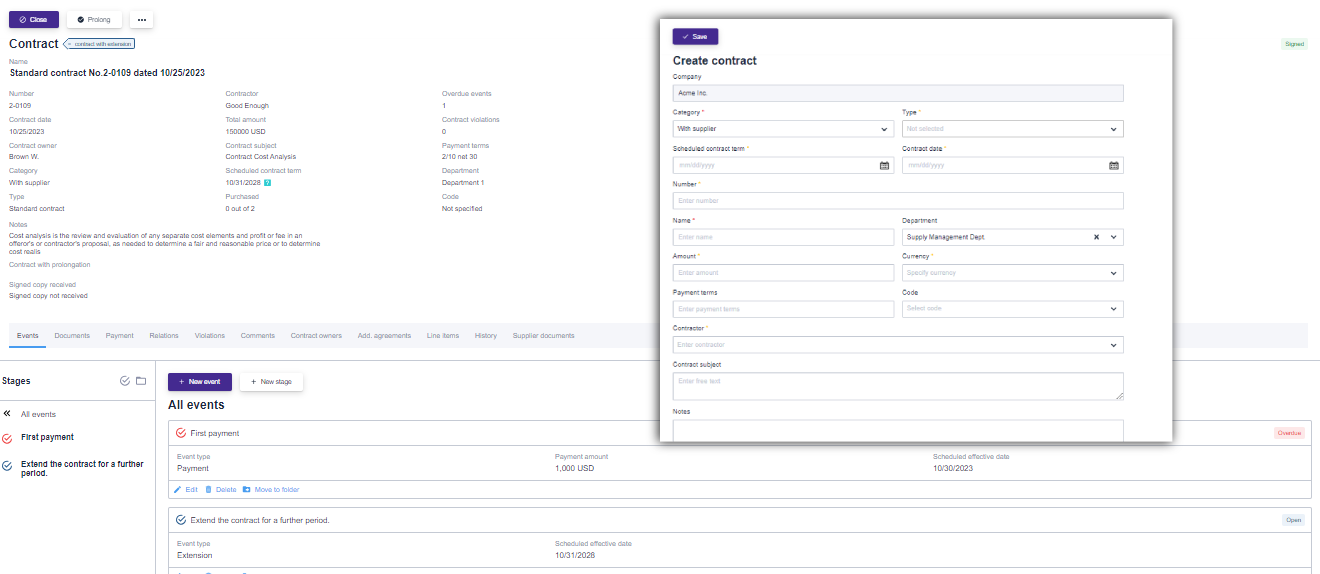
Task: Click the purple Close button
Action: 33,19
